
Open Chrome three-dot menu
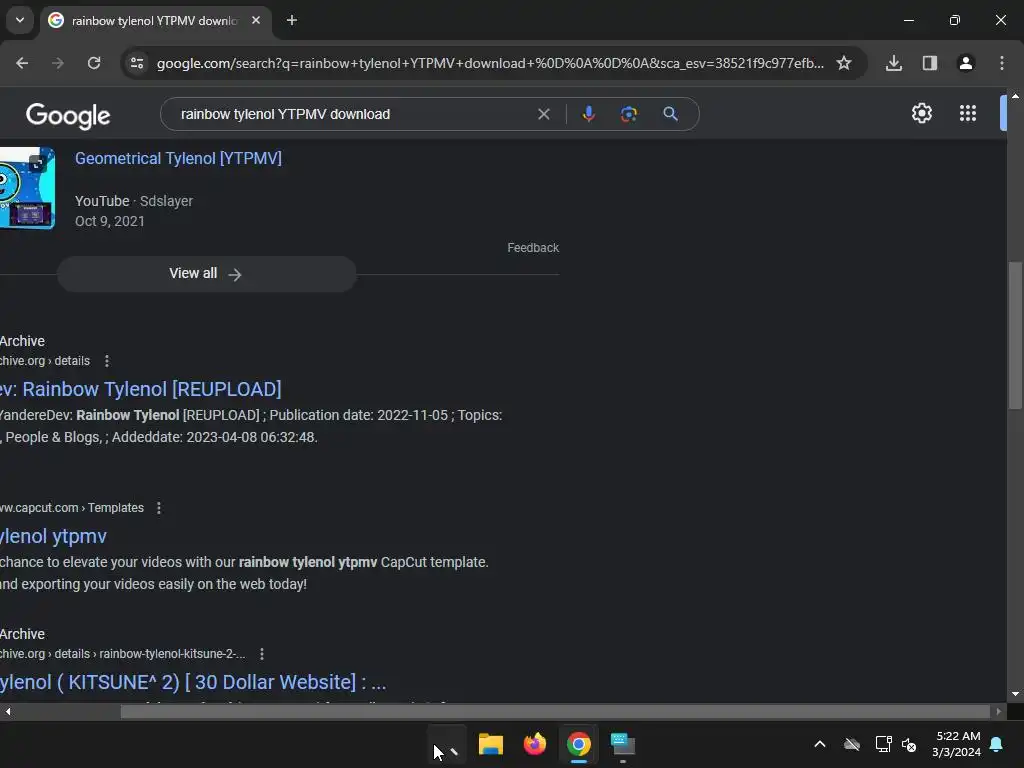1002,63
